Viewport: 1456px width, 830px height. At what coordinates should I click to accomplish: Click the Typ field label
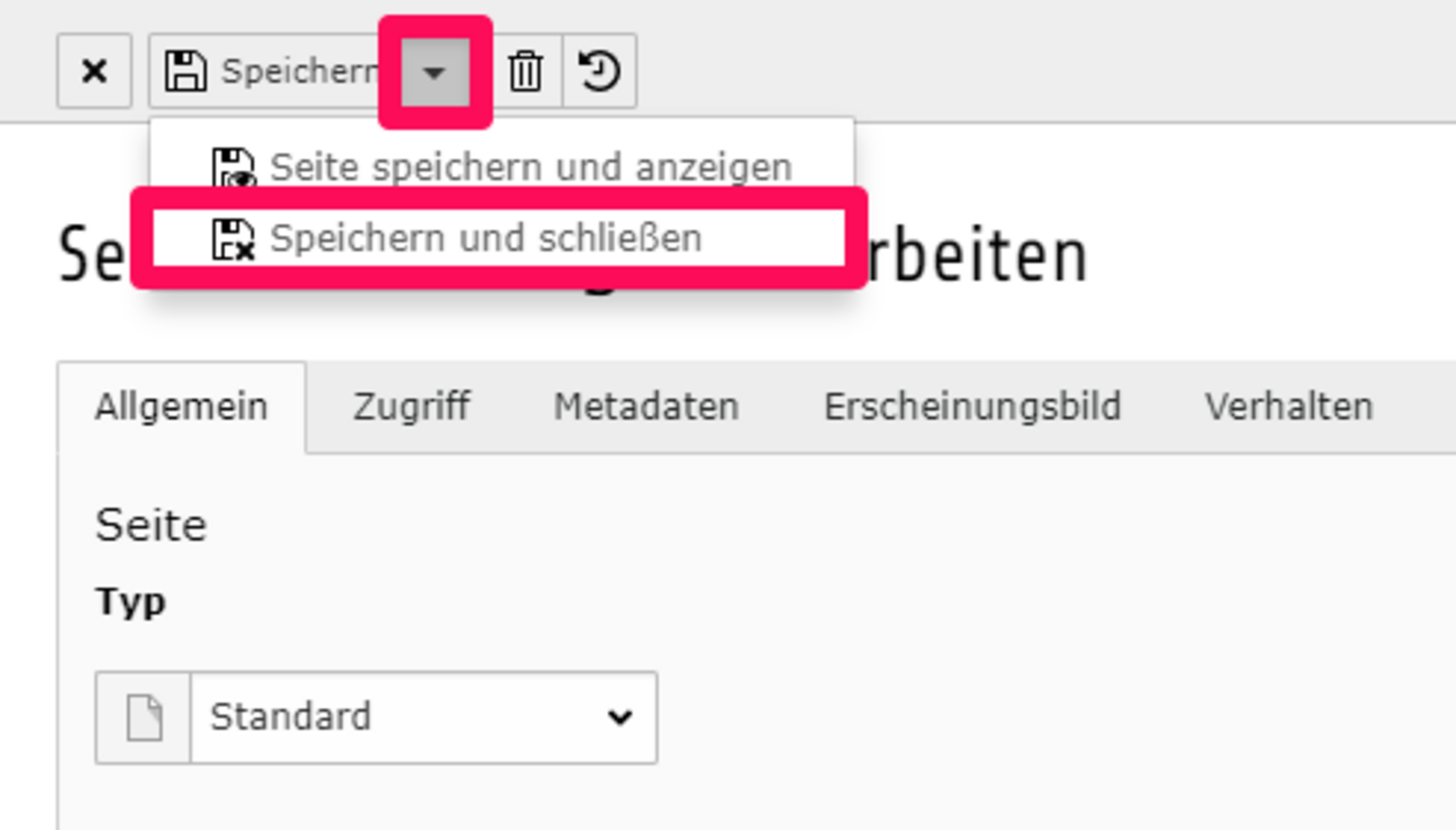(130, 602)
